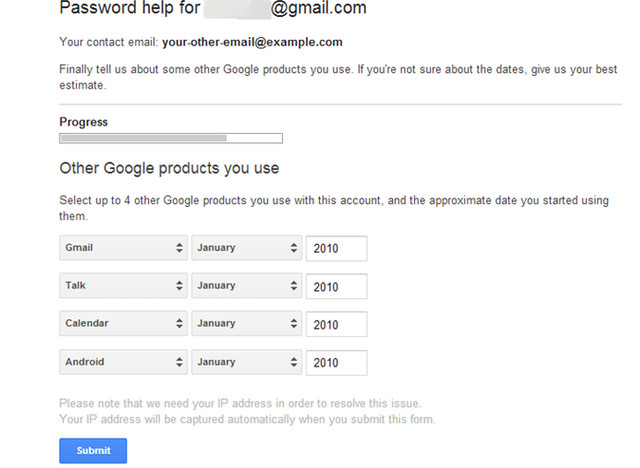Select the month dropdown beside Calendar
This screenshot has width=640, height=468.
246,324
